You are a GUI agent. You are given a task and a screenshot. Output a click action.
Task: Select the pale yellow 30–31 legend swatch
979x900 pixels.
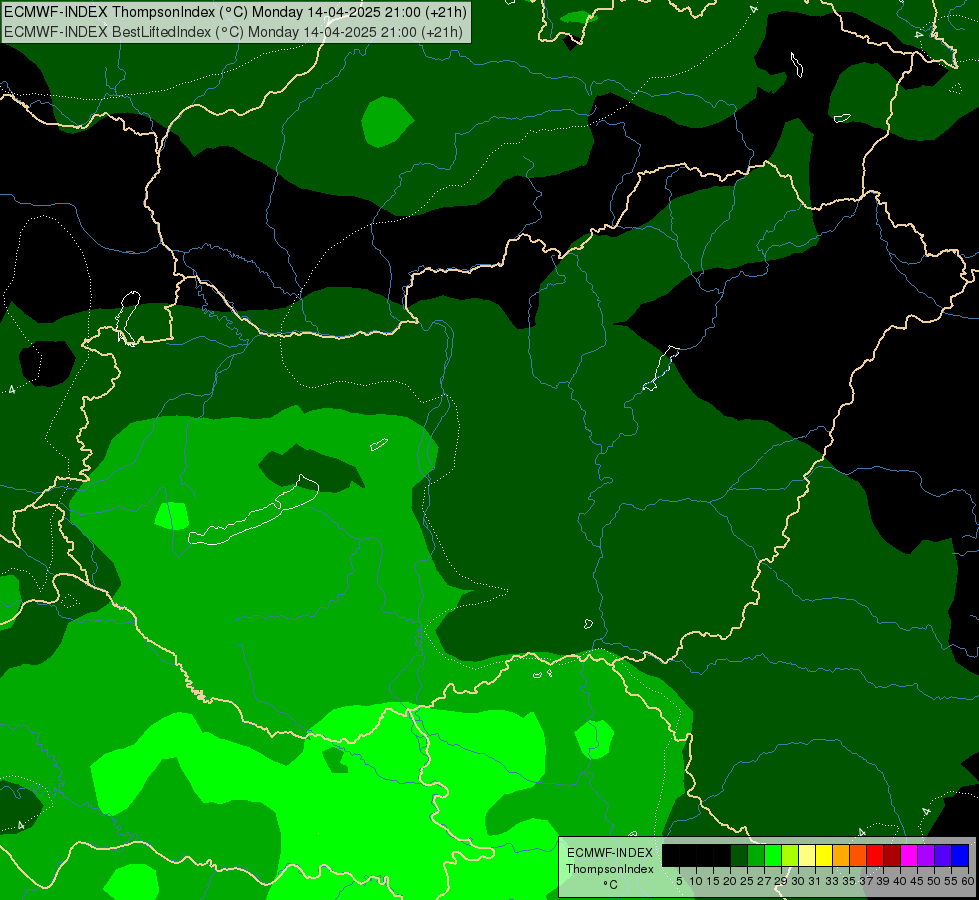point(807,855)
